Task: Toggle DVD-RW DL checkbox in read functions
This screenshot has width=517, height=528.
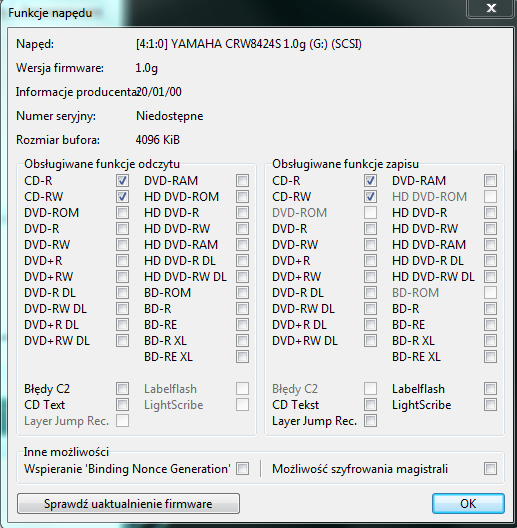Action: (122, 308)
